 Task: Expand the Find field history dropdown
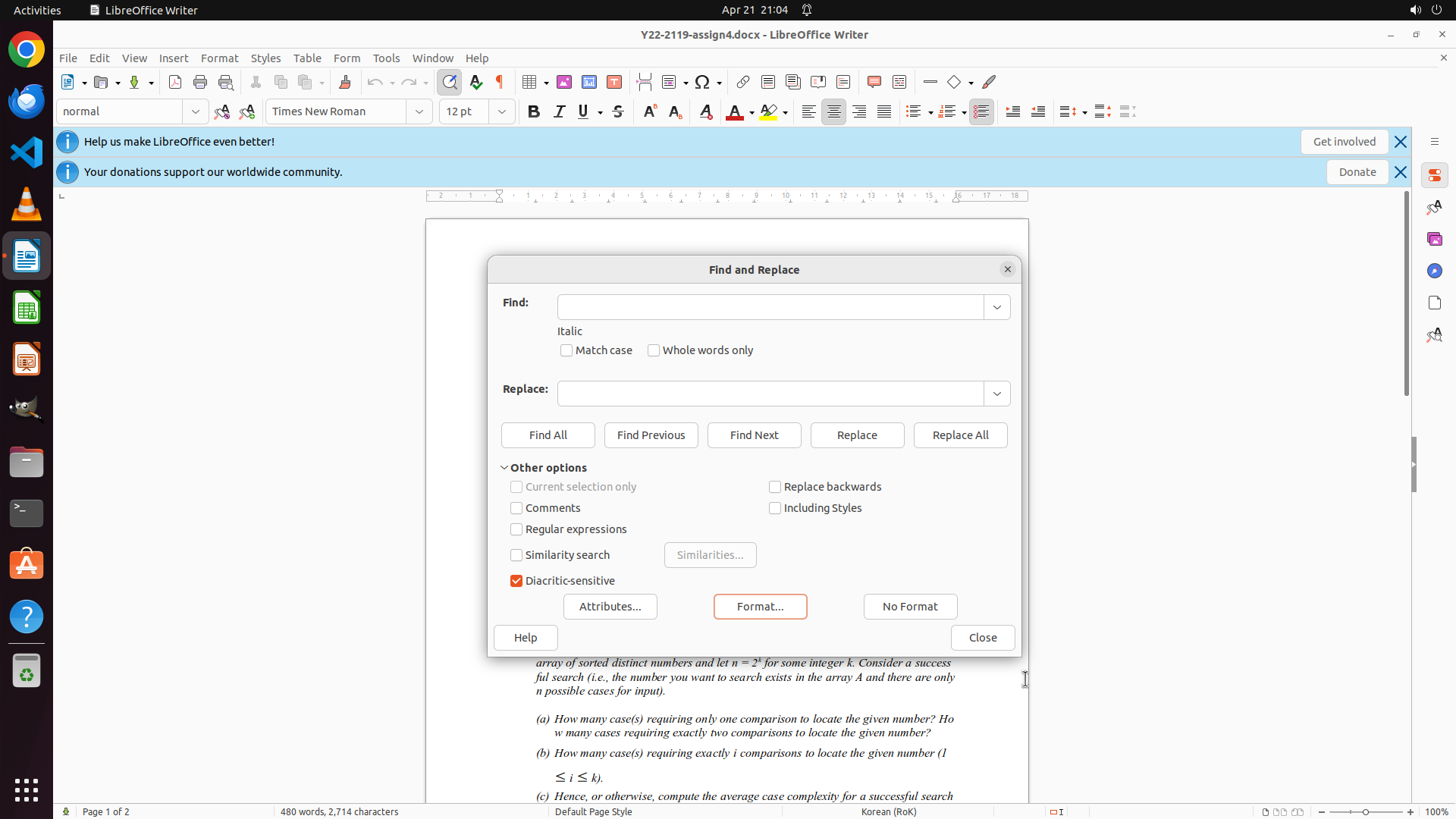(x=996, y=307)
